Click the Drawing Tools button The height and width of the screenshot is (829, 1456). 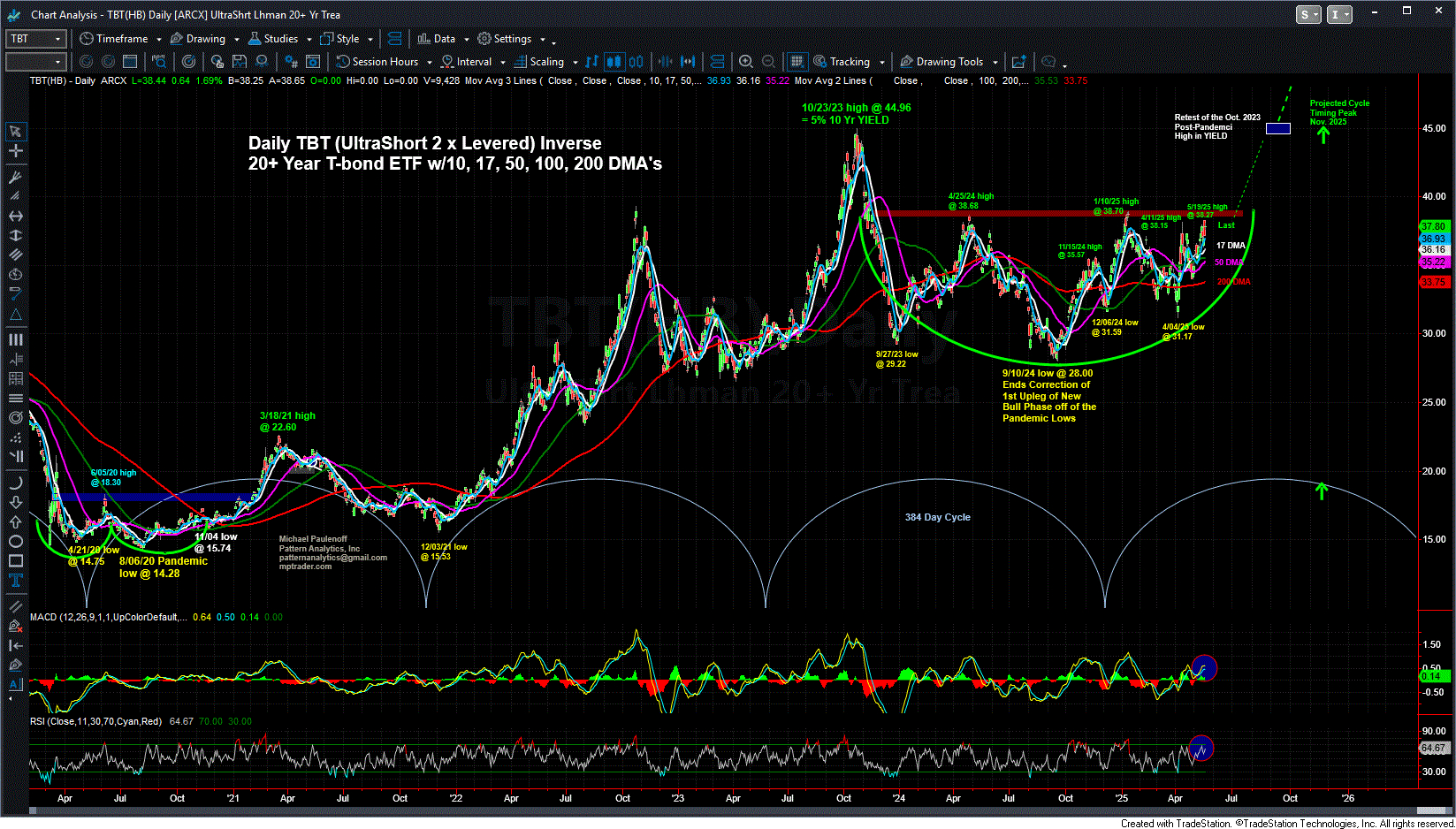click(942, 62)
